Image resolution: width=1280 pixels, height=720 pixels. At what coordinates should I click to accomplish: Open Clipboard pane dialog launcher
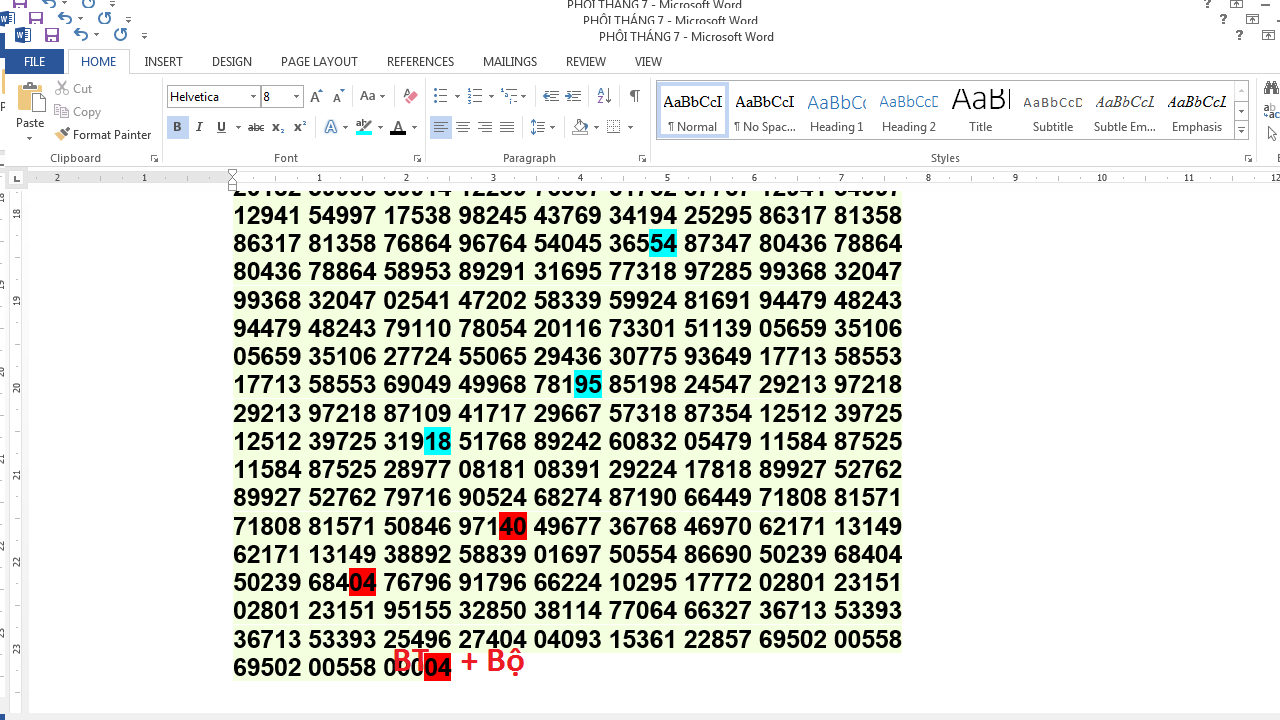[x=155, y=159]
